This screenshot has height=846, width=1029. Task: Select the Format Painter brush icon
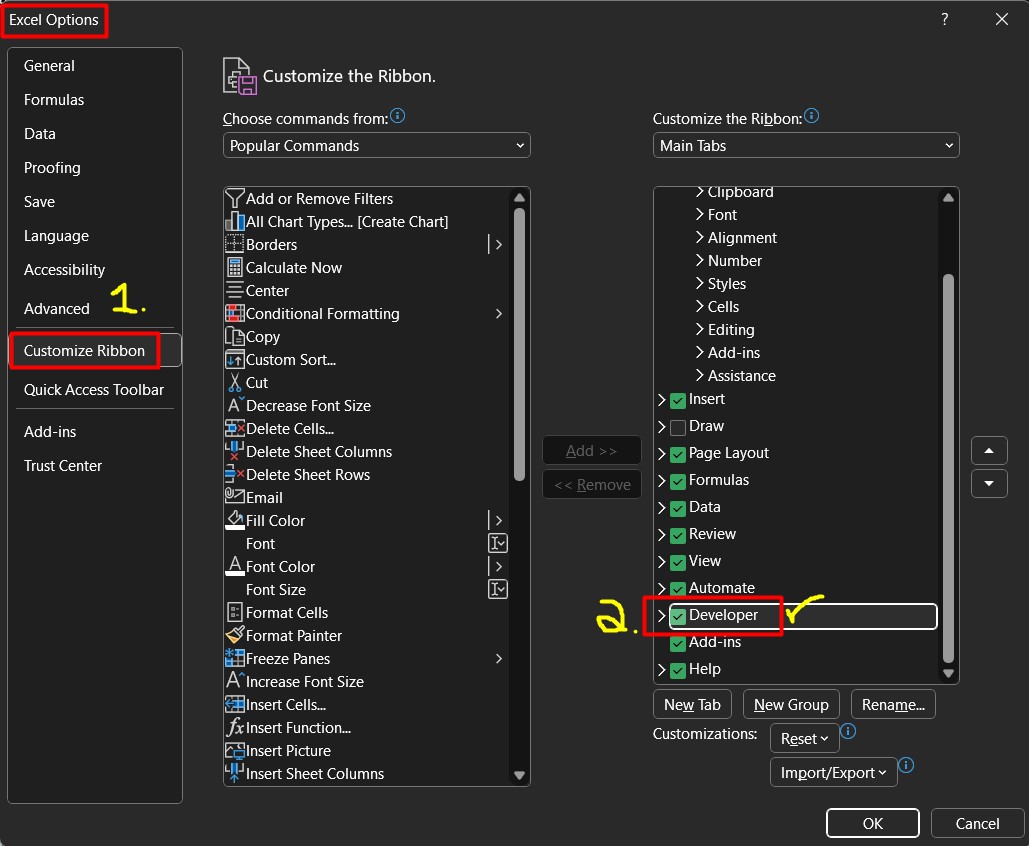(234, 635)
